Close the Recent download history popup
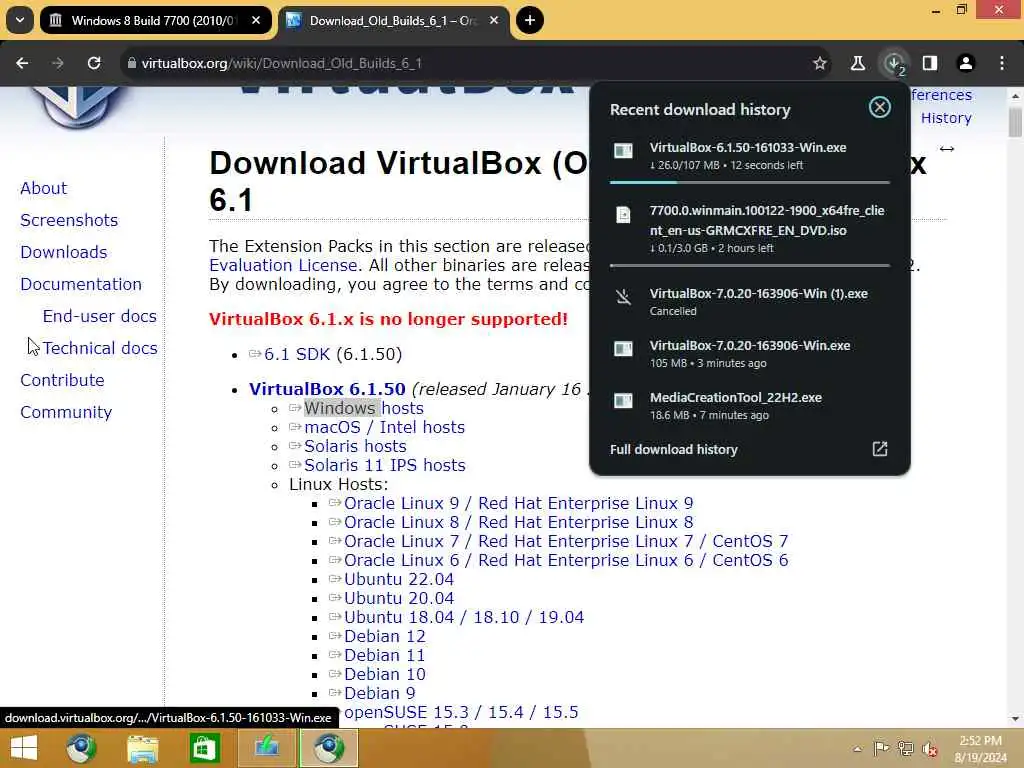 pos(880,107)
